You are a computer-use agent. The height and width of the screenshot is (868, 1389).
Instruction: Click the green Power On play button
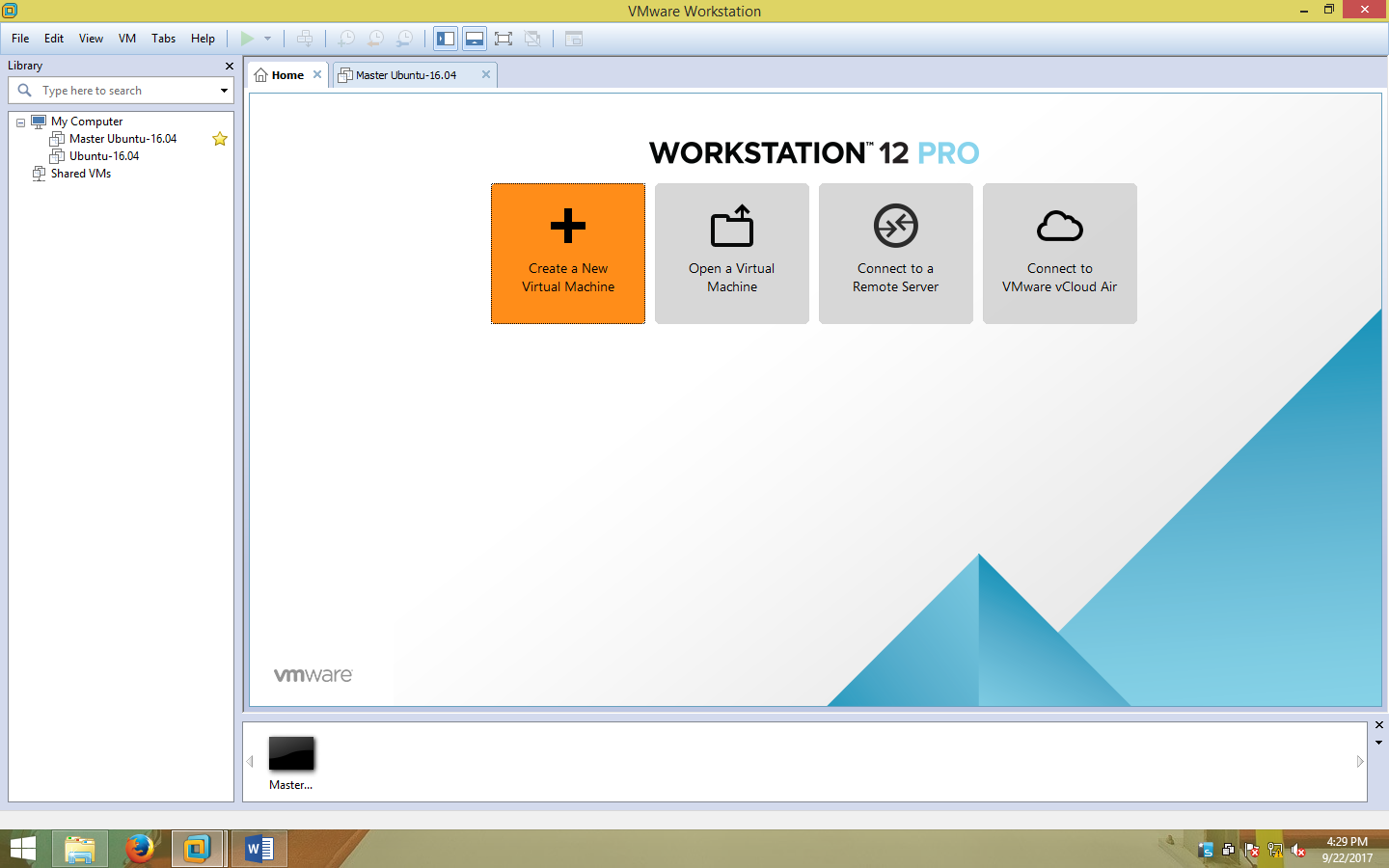247,39
